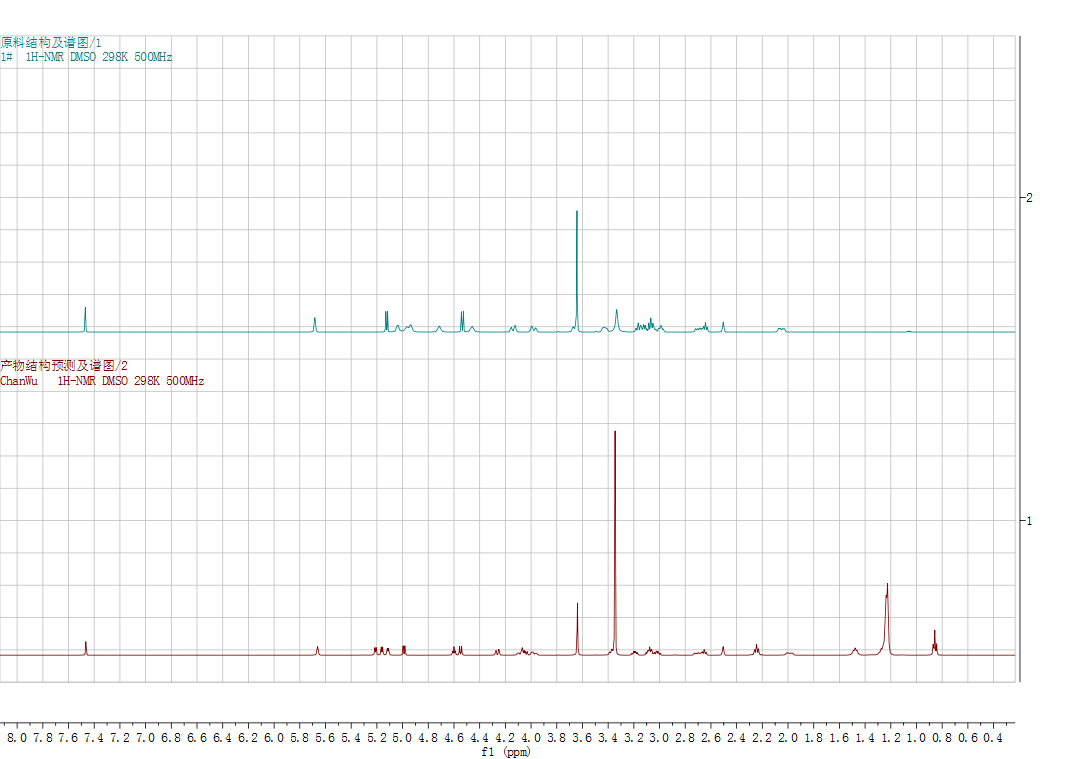This screenshot has width=1088, height=759.
Task: Click the x-axis tick label '5.0'
Action: tap(402, 737)
